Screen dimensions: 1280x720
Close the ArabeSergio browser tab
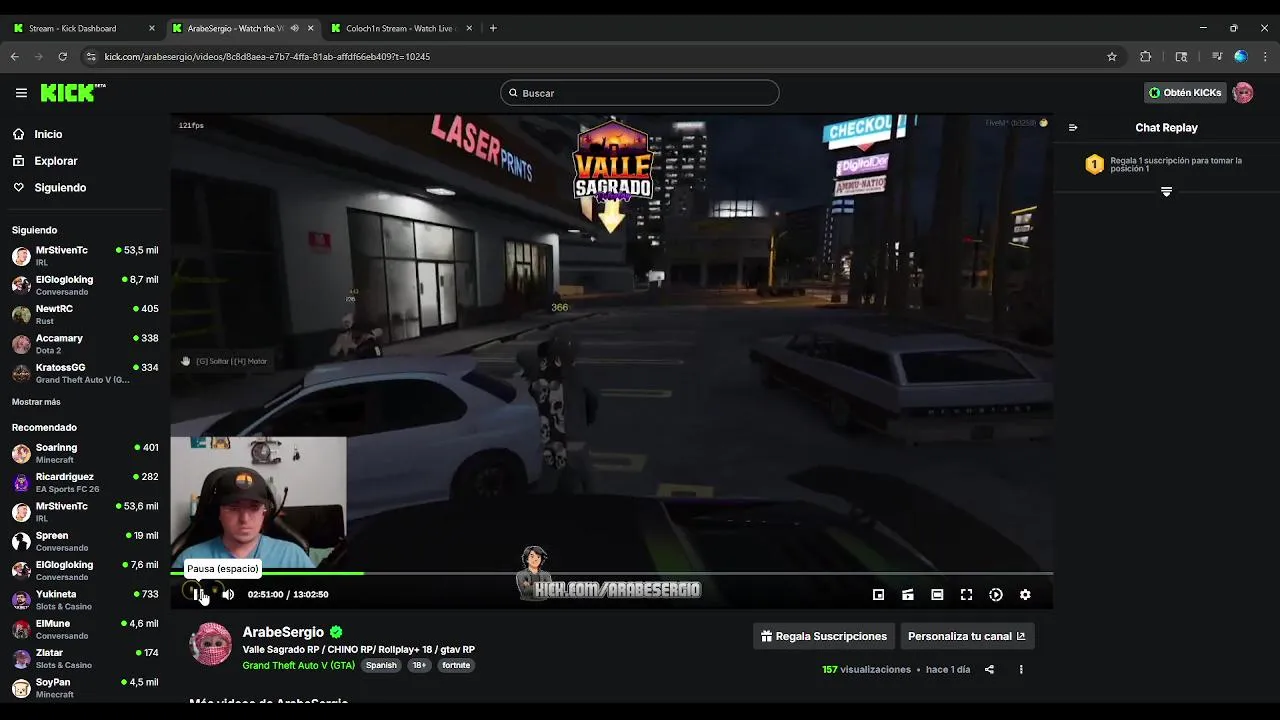tap(310, 28)
